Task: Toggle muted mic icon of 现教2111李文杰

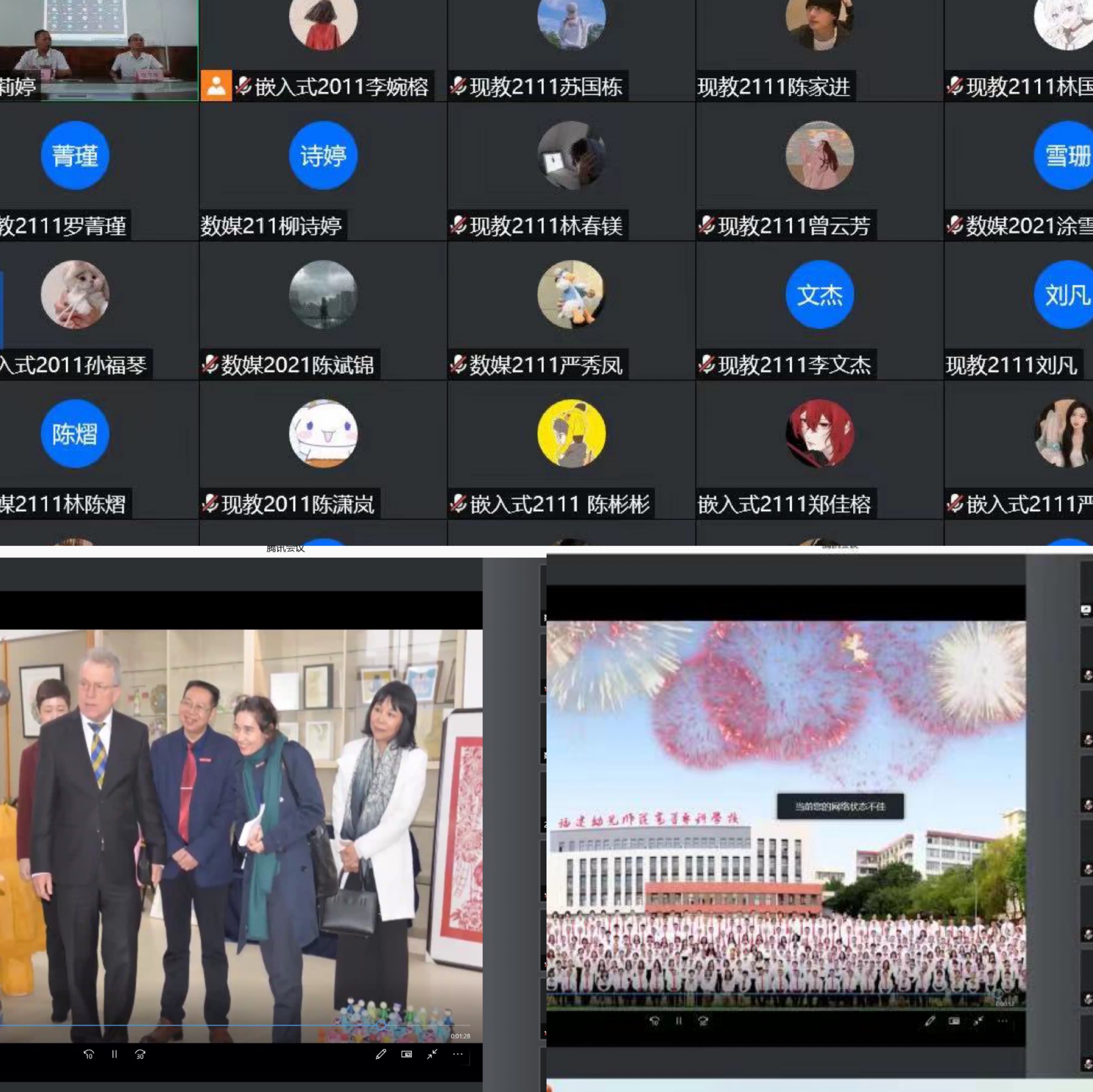Action: point(707,365)
